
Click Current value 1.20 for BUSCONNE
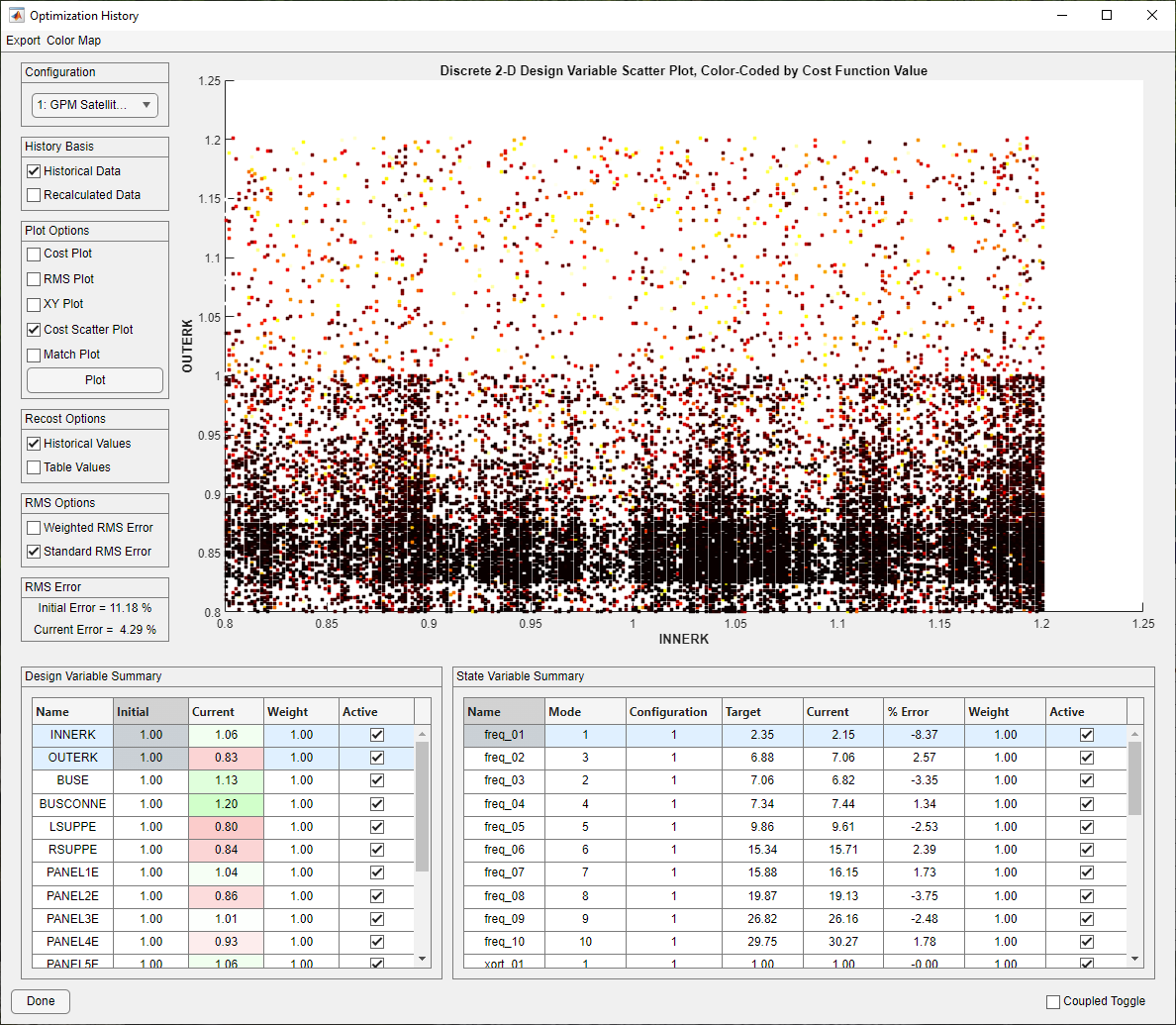[226, 803]
